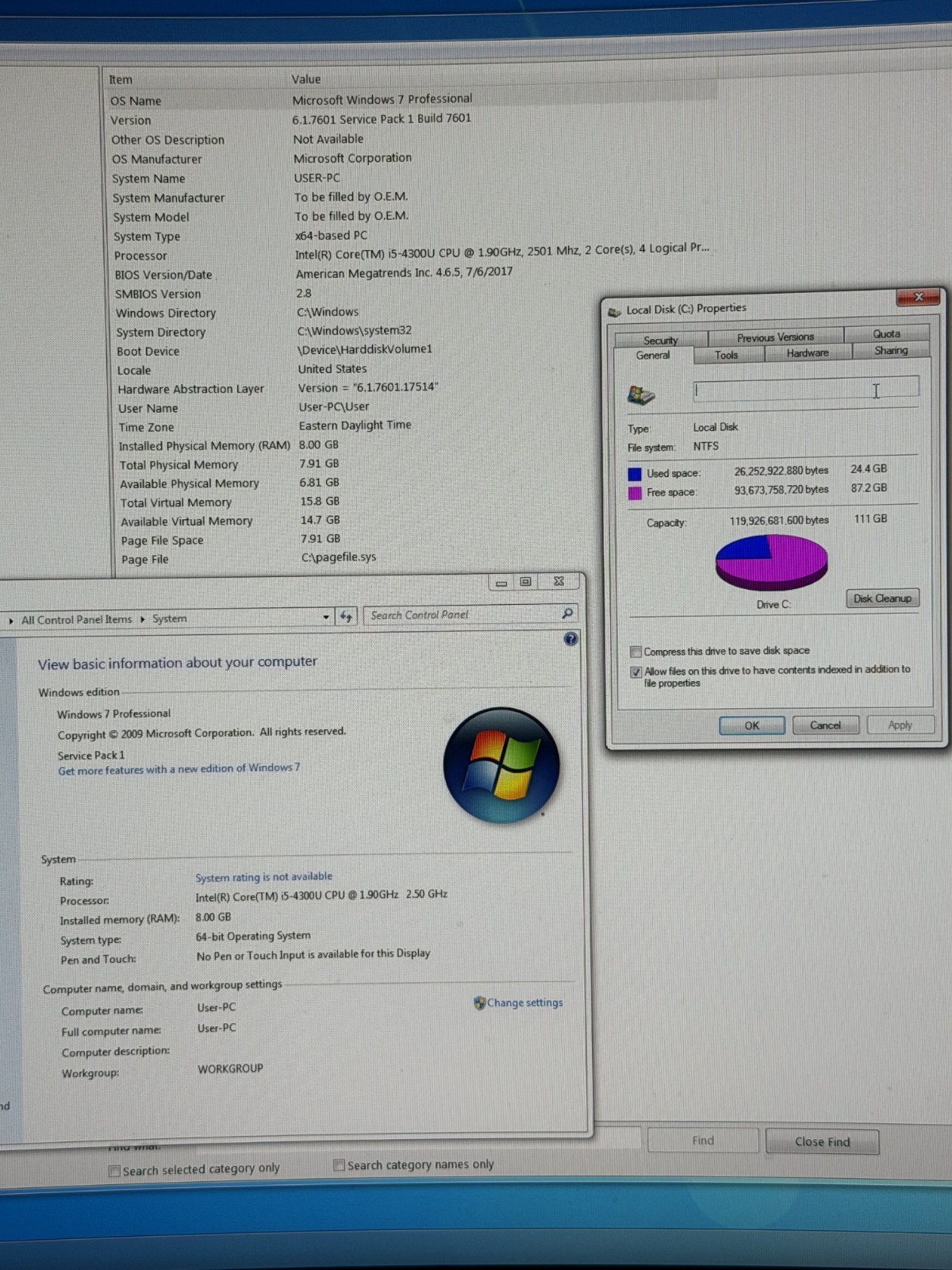
Task: Toggle Allow files to be indexed checkbox
Action: coord(635,672)
